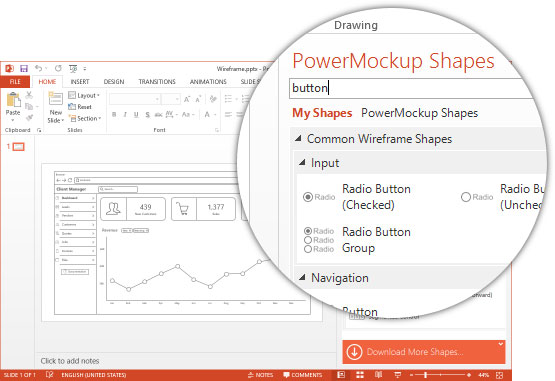Select the Radio Button (Unchecked) shape
The height and width of the screenshot is (381, 555).
pos(503,197)
